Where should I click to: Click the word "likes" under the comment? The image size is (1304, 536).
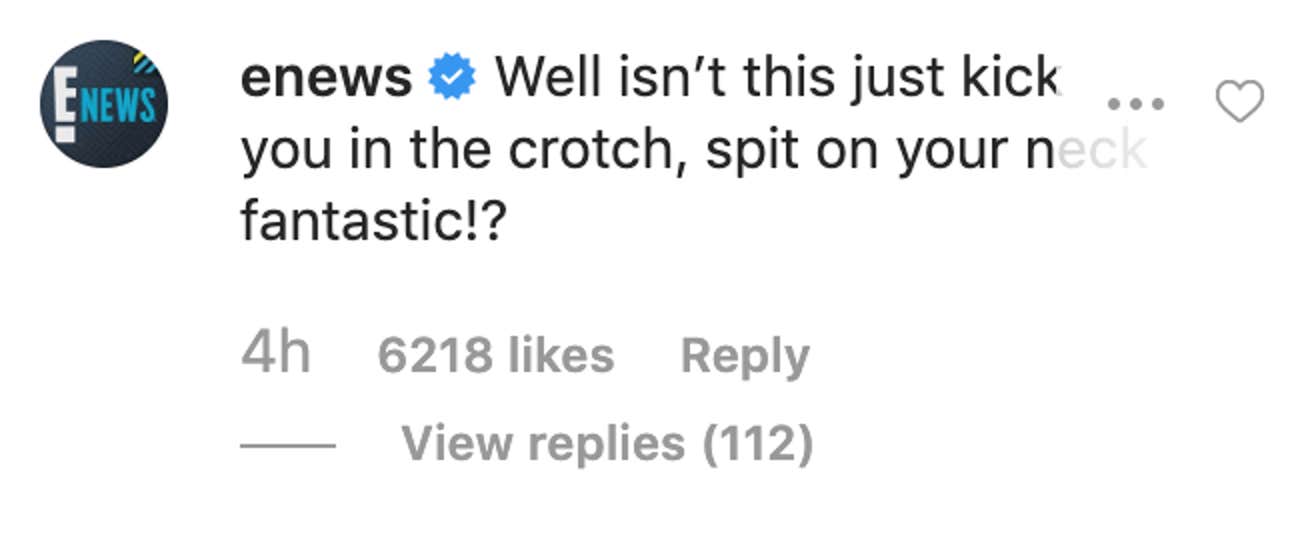point(561,356)
